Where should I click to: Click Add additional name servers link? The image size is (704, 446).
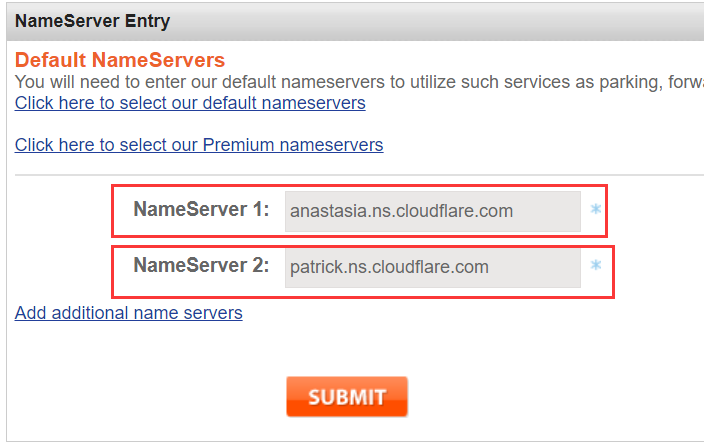pyautogui.click(x=128, y=313)
